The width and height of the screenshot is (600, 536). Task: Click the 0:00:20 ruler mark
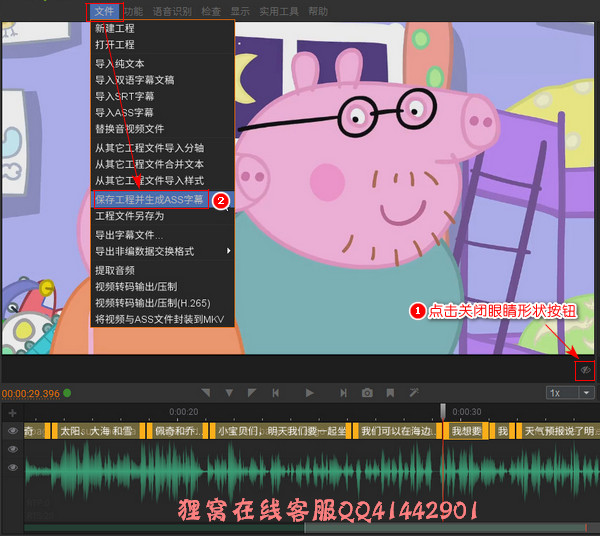(184, 412)
